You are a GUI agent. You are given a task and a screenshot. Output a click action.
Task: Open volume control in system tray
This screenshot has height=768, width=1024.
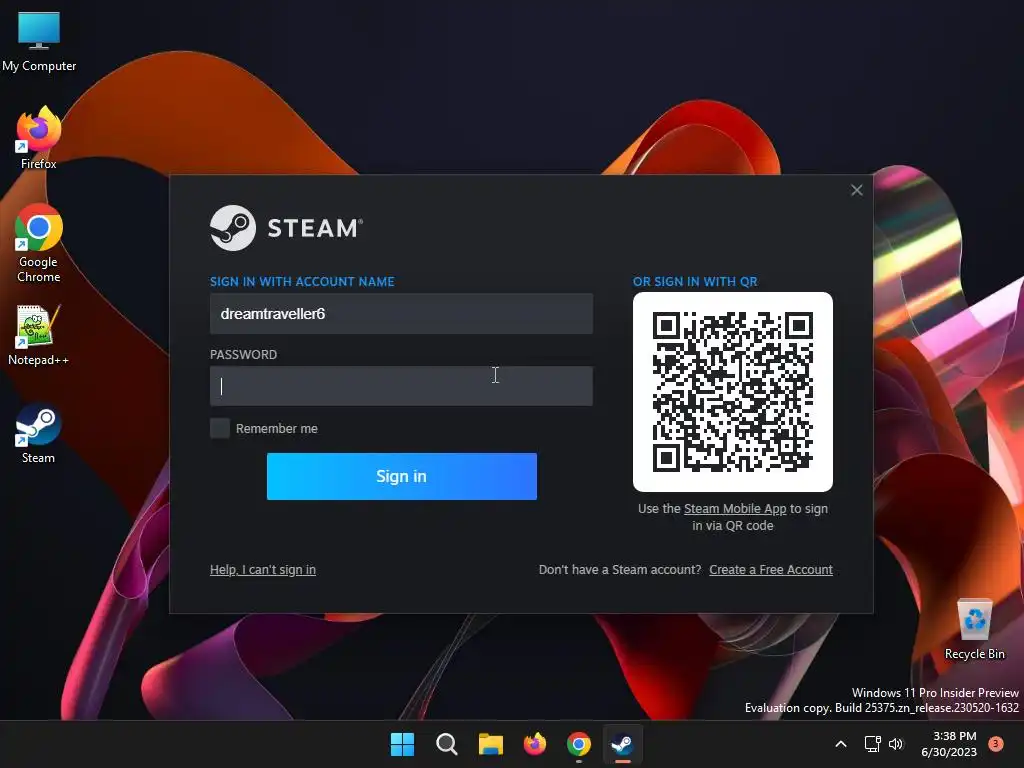[x=896, y=744]
